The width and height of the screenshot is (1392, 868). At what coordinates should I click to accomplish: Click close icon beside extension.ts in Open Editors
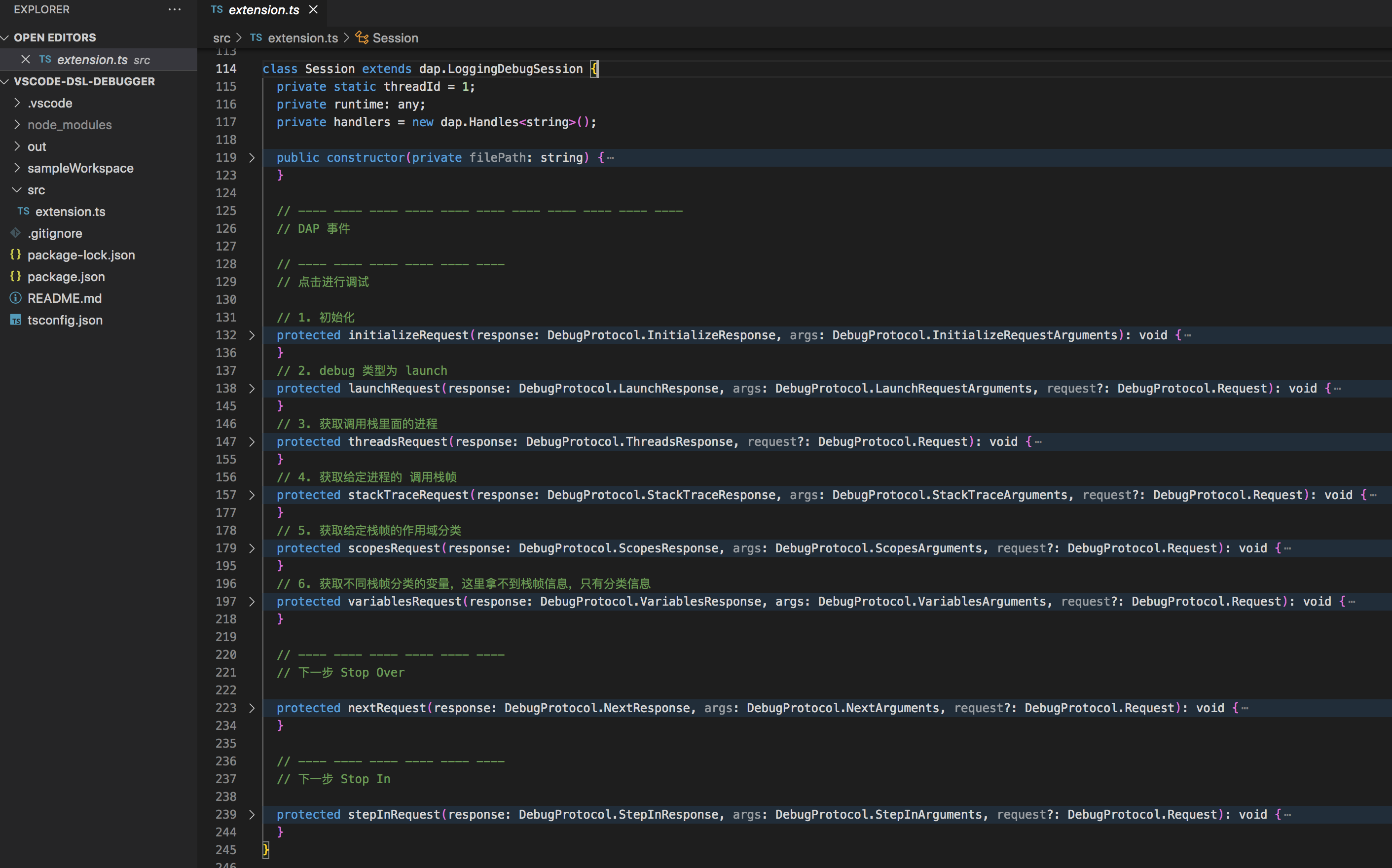[x=25, y=60]
